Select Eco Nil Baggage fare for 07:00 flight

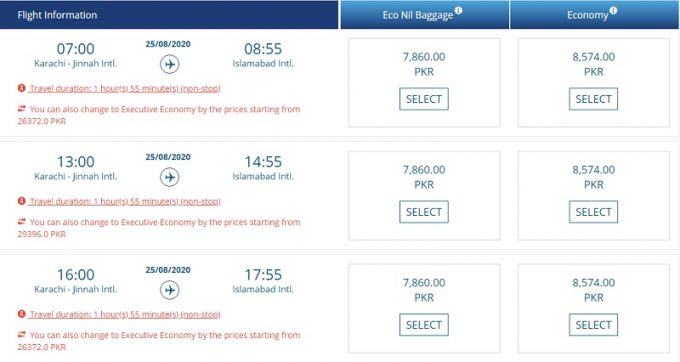[424, 99]
